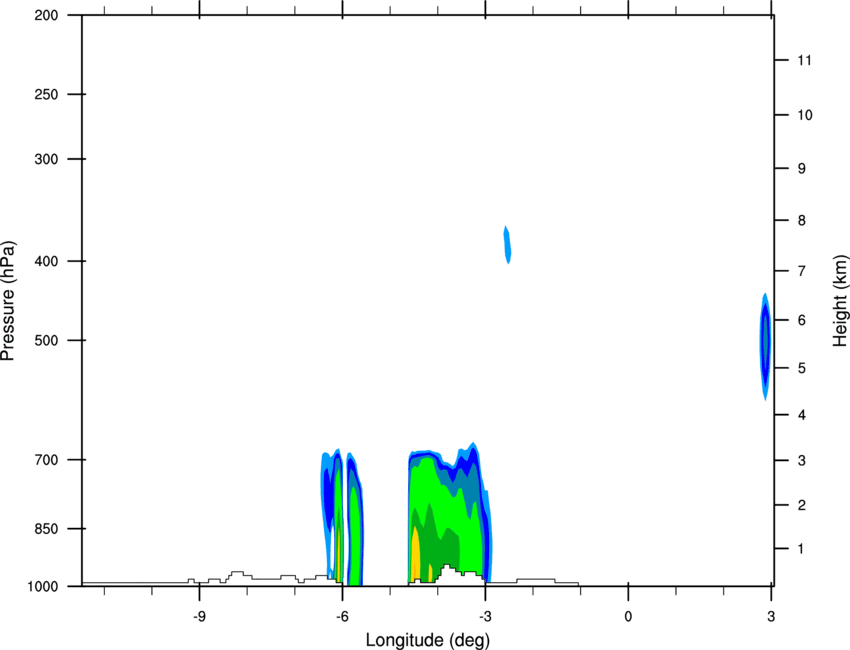This screenshot has width=850, height=650.
Task: Pick the 11 km height tick label
Action: point(805,60)
